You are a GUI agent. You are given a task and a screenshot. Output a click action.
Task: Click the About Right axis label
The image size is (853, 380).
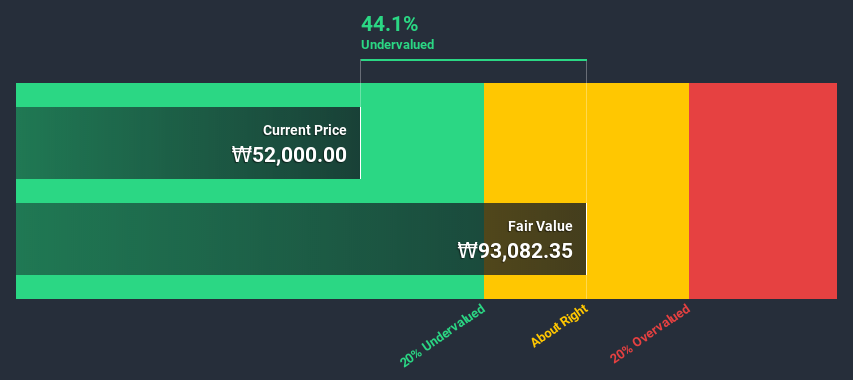[560, 326]
